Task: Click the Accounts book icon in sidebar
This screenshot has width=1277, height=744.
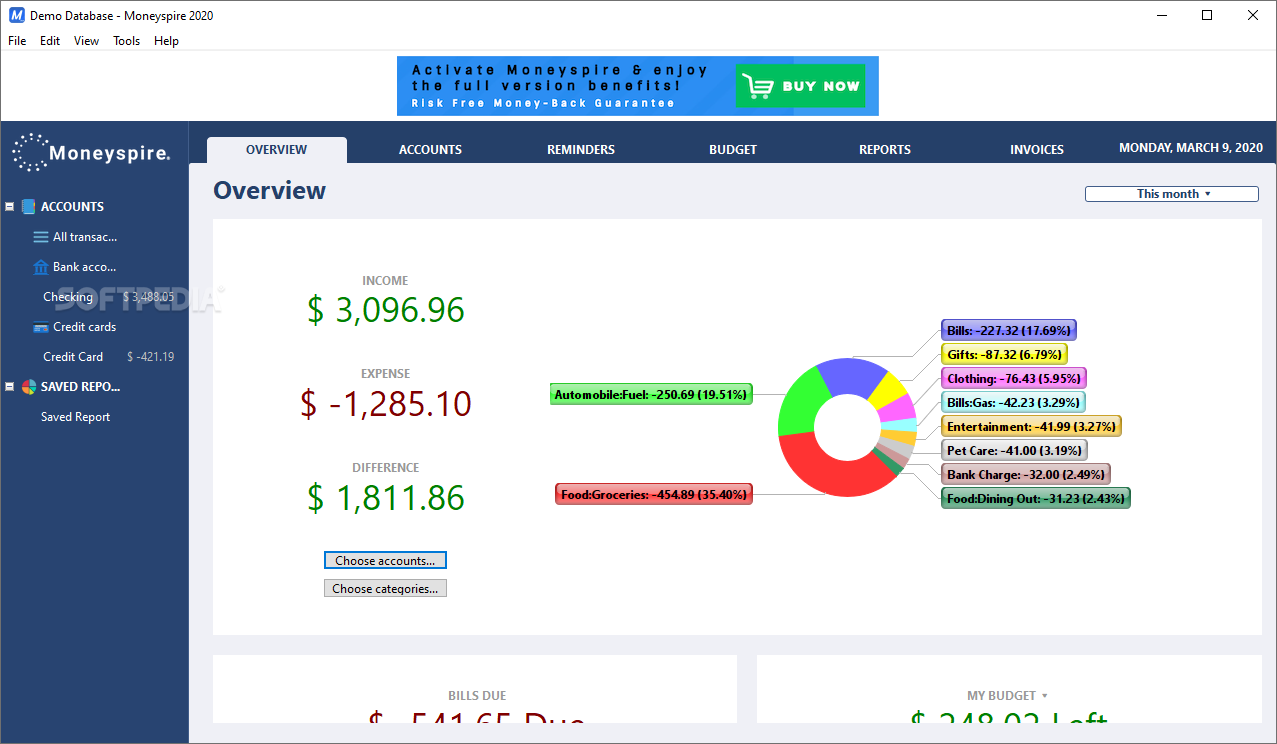Action: click(28, 207)
